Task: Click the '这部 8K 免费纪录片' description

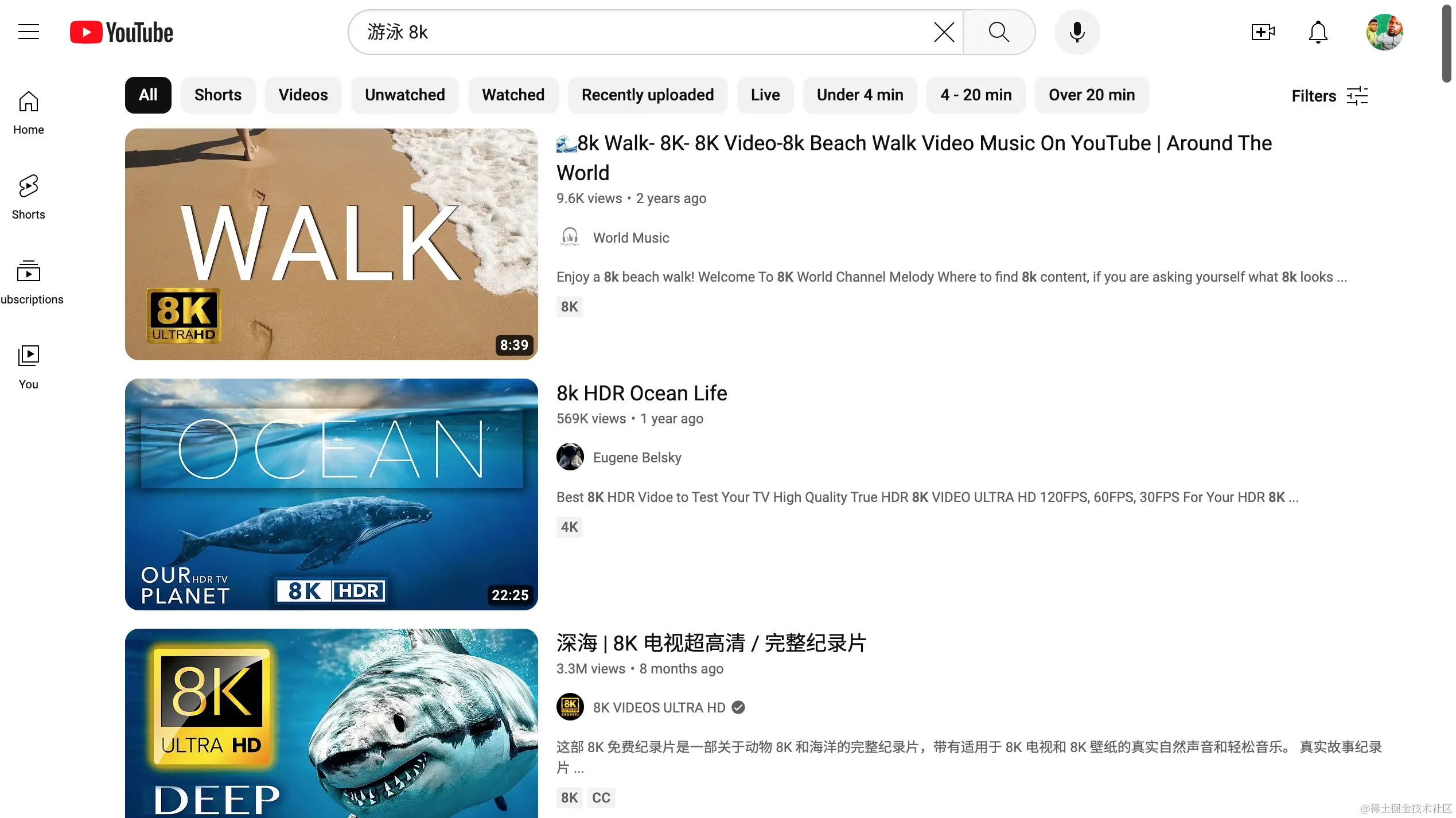Action: point(969,757)
